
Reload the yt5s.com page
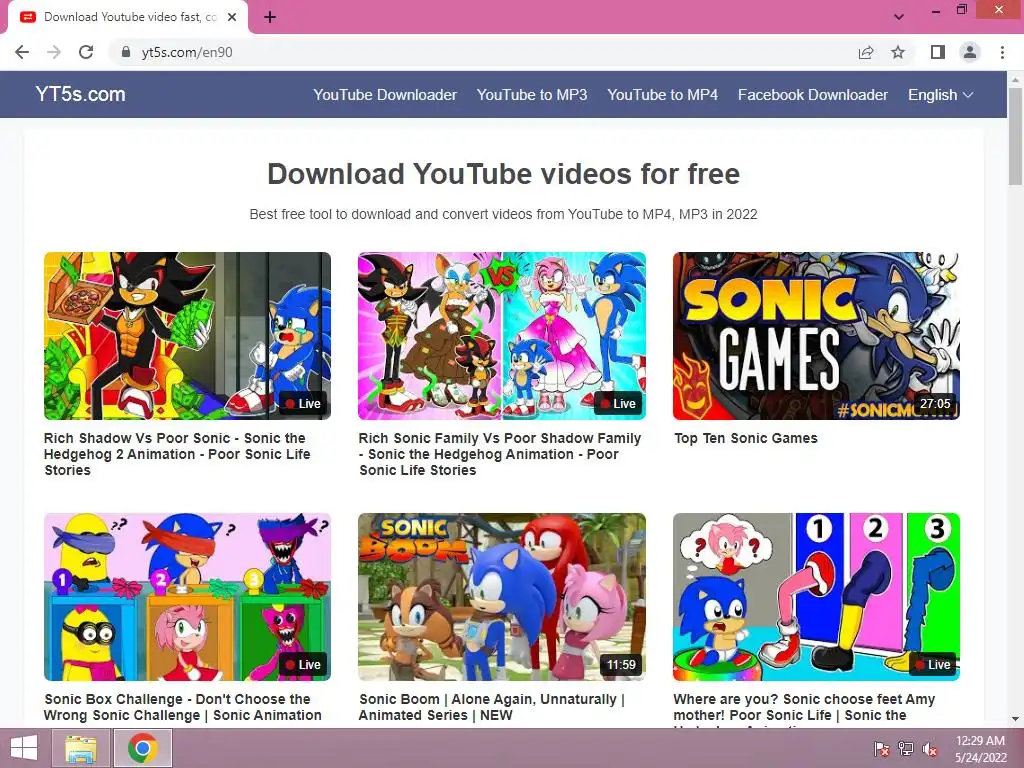86,52
